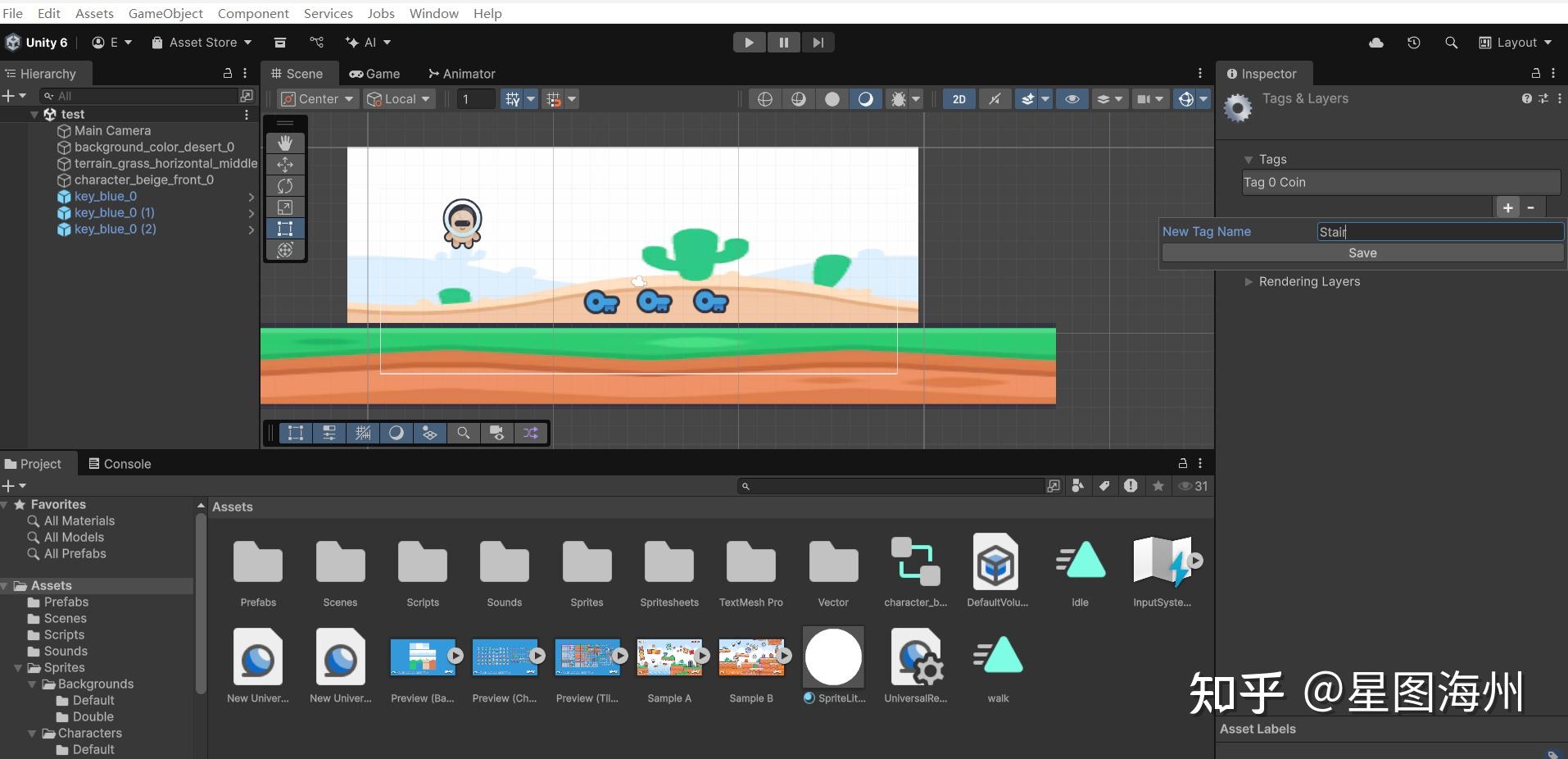The height and width of the screenshot is (759, 1568).
Task: Toggle 2D scene view mode
Action: pos(958,99)
